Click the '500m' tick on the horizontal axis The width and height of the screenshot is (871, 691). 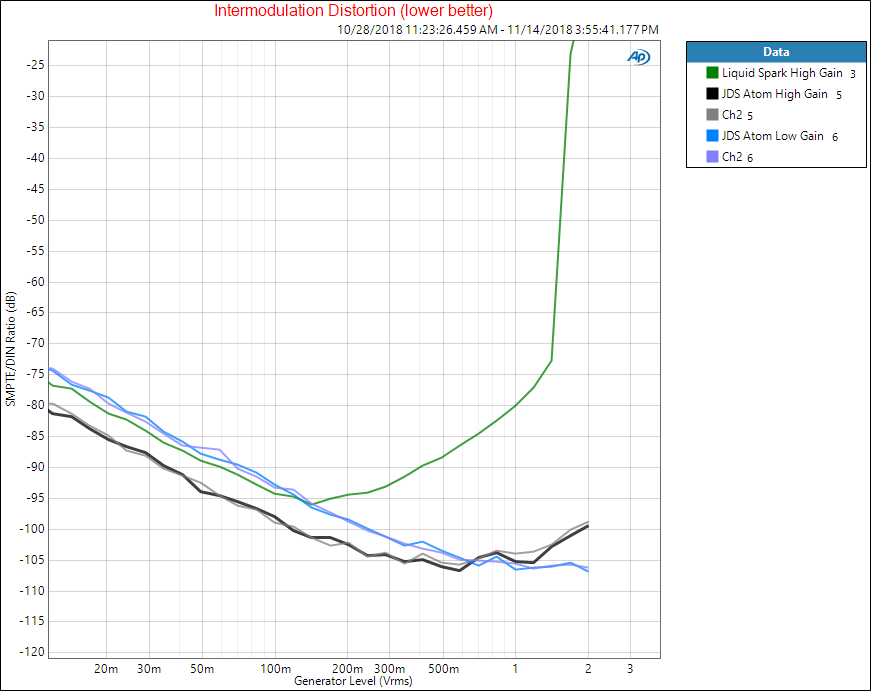coord(443,669)
